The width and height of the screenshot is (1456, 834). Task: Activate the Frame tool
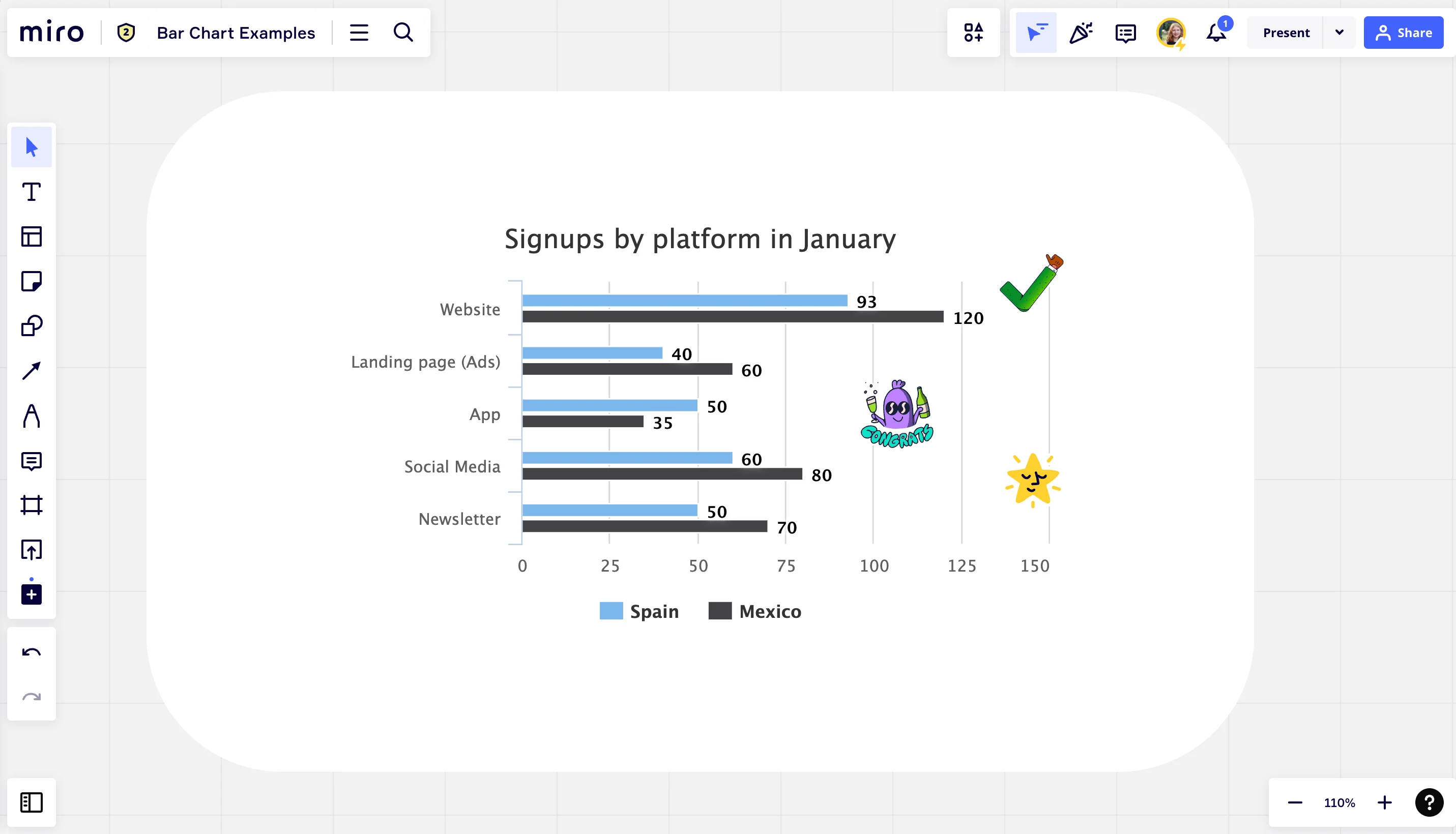click(32, 505)
